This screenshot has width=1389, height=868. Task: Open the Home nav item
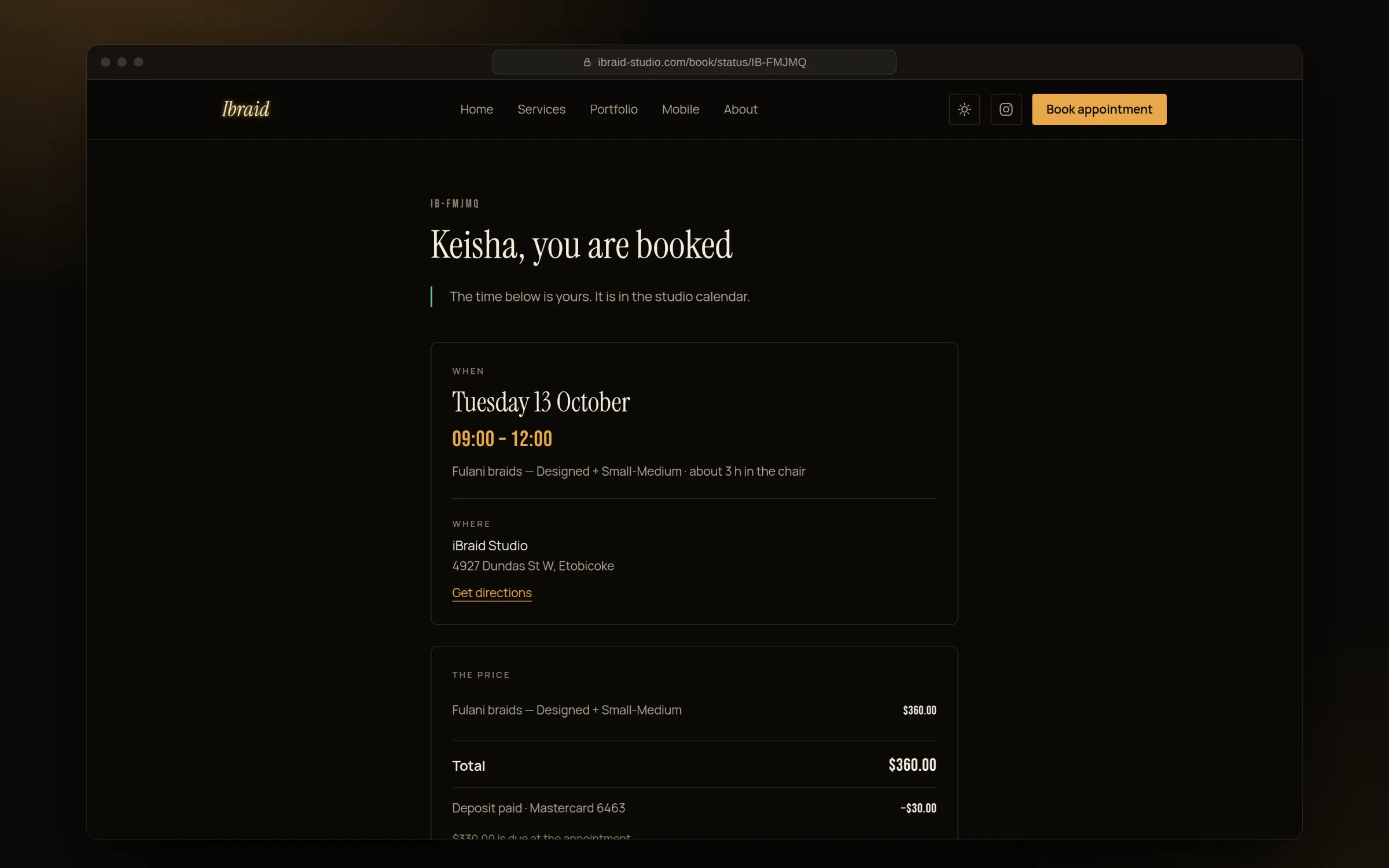pos(476,109)
